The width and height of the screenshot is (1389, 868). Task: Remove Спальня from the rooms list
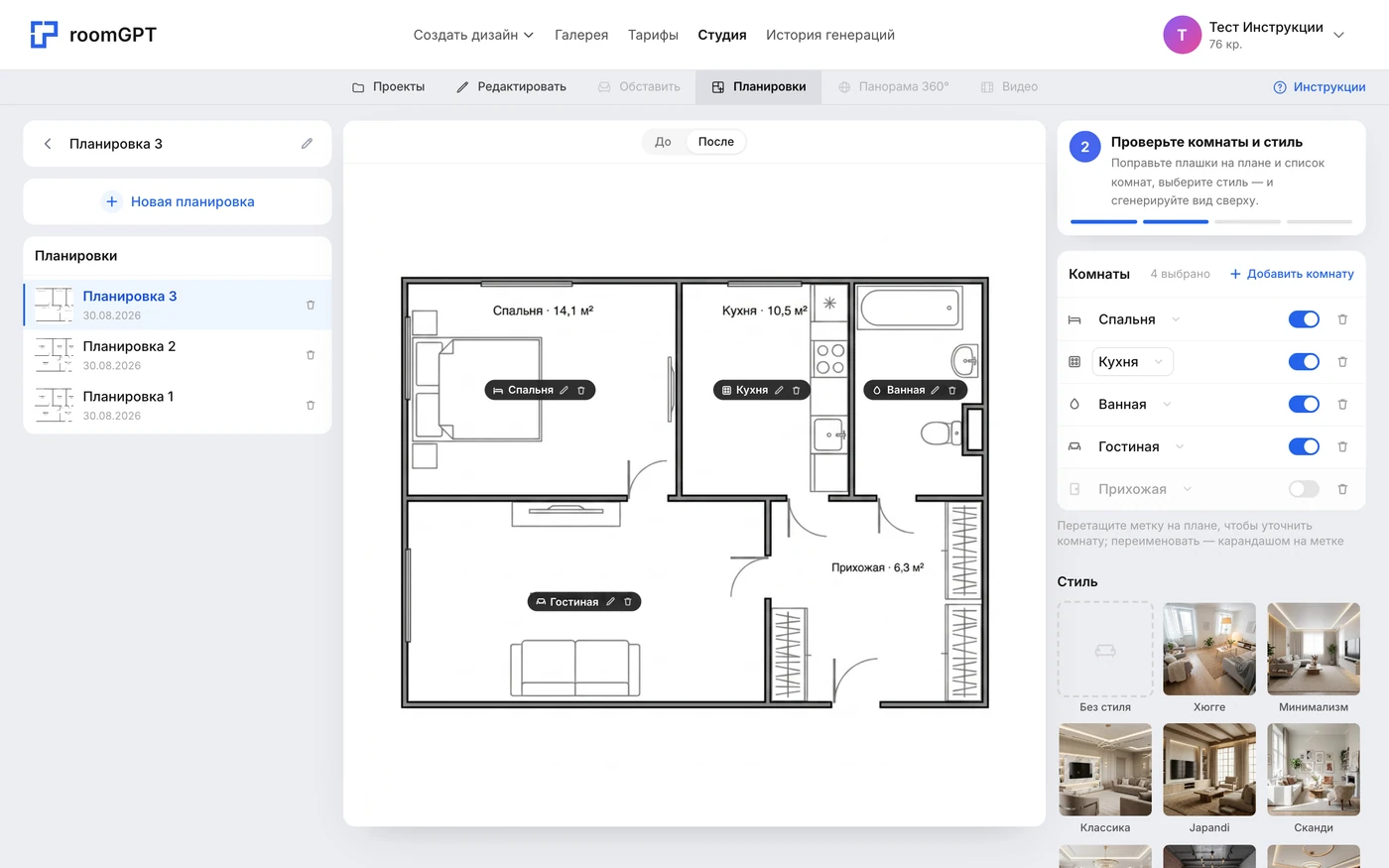pyautogui.click(x=1342, y=319)
